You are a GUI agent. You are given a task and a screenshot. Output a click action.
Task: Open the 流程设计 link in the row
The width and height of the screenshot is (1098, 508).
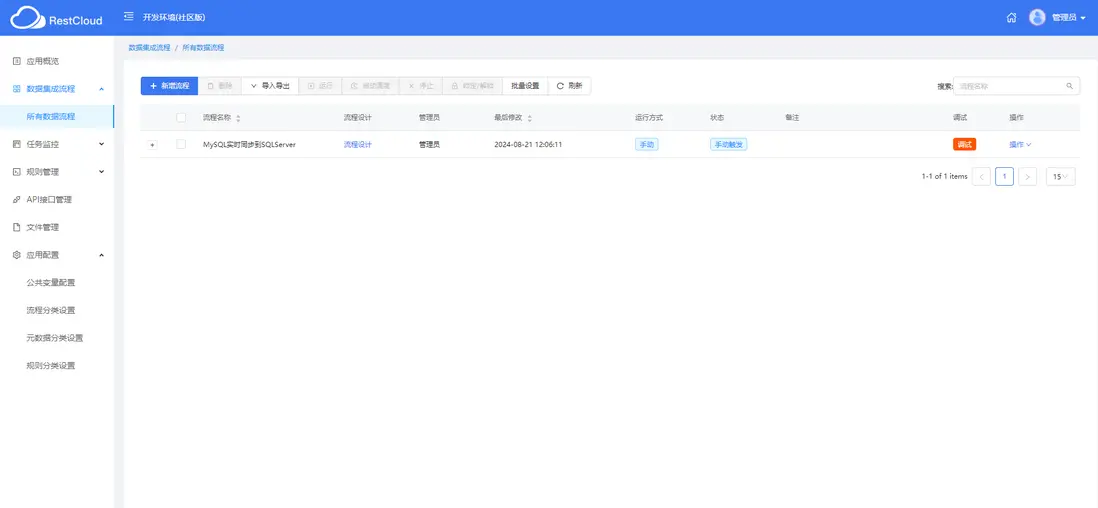[358, 144]
